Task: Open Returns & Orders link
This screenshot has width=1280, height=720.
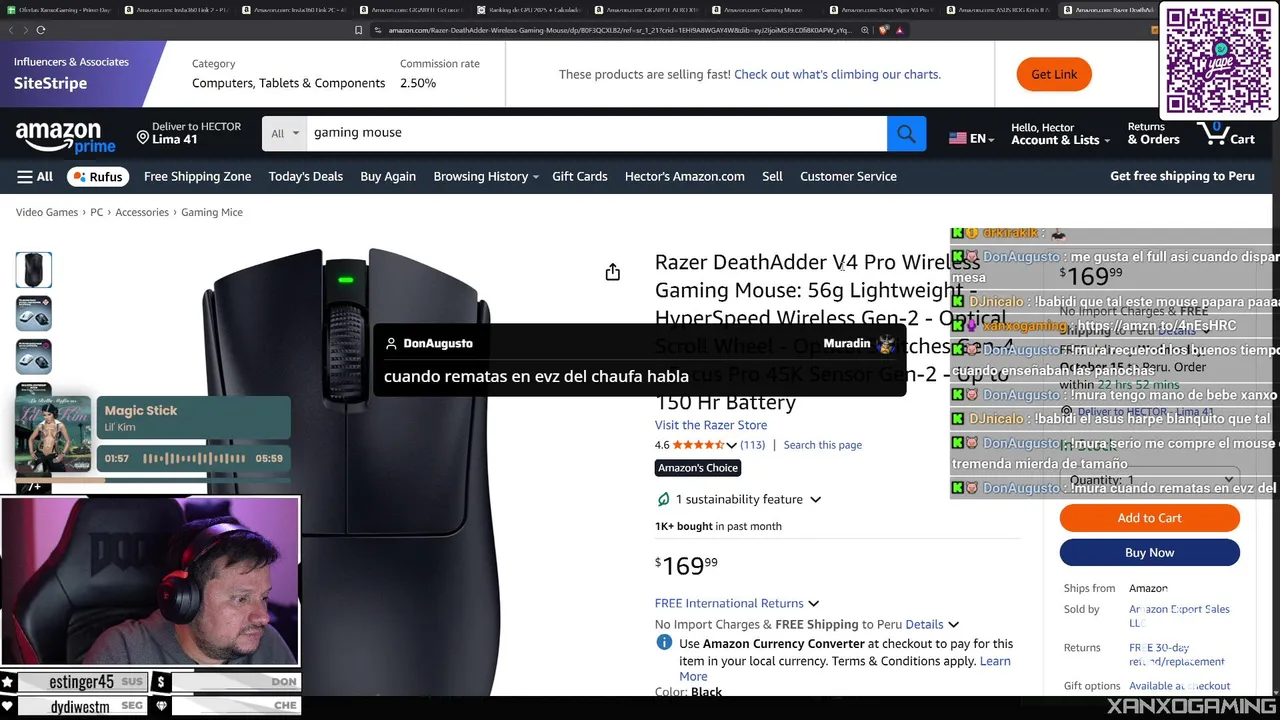Action: tap(1154, 134)
